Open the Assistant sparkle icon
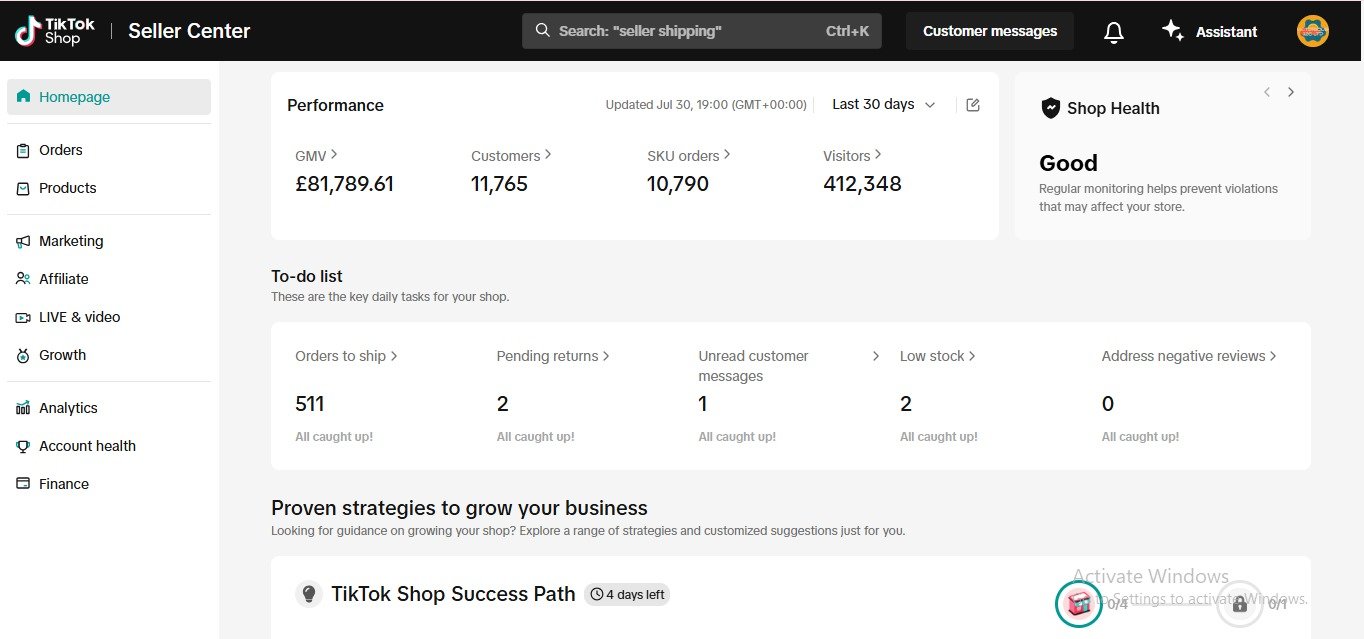Viewport: 1364px width, 639px height. click(1173, 31)
